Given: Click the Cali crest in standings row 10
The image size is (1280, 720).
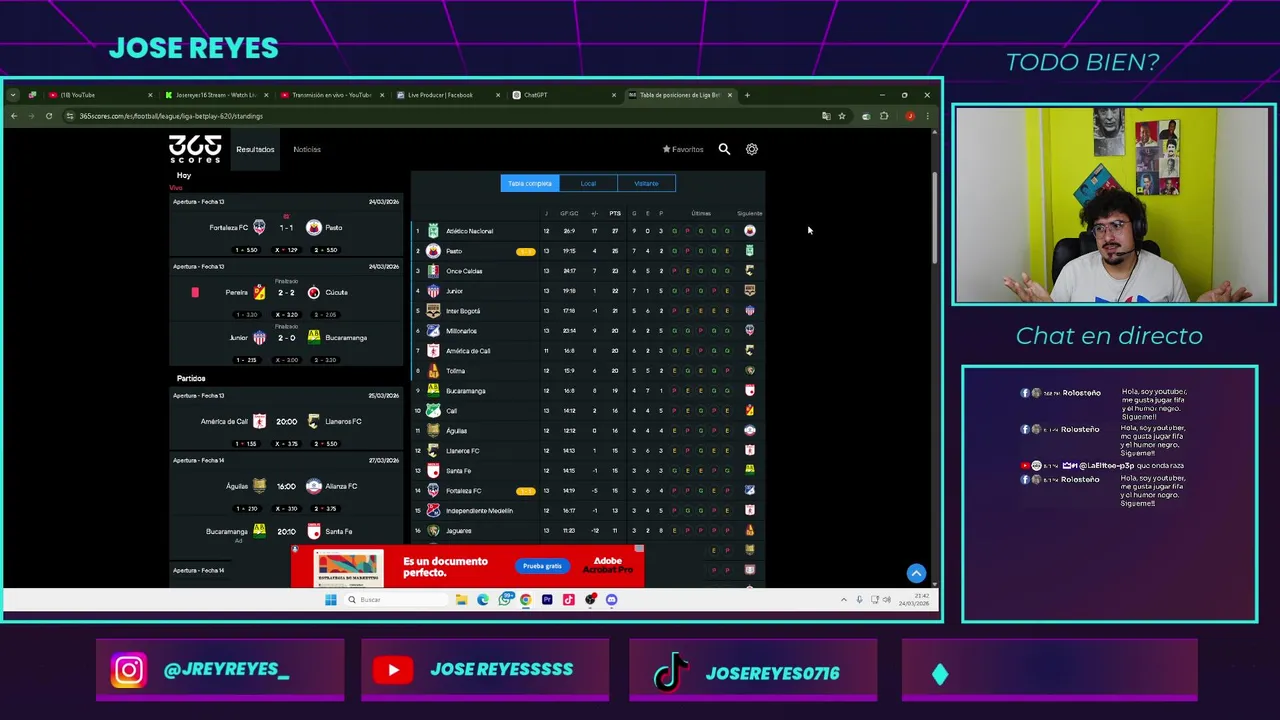Looking at the screenshot, I should pos(433,411).
